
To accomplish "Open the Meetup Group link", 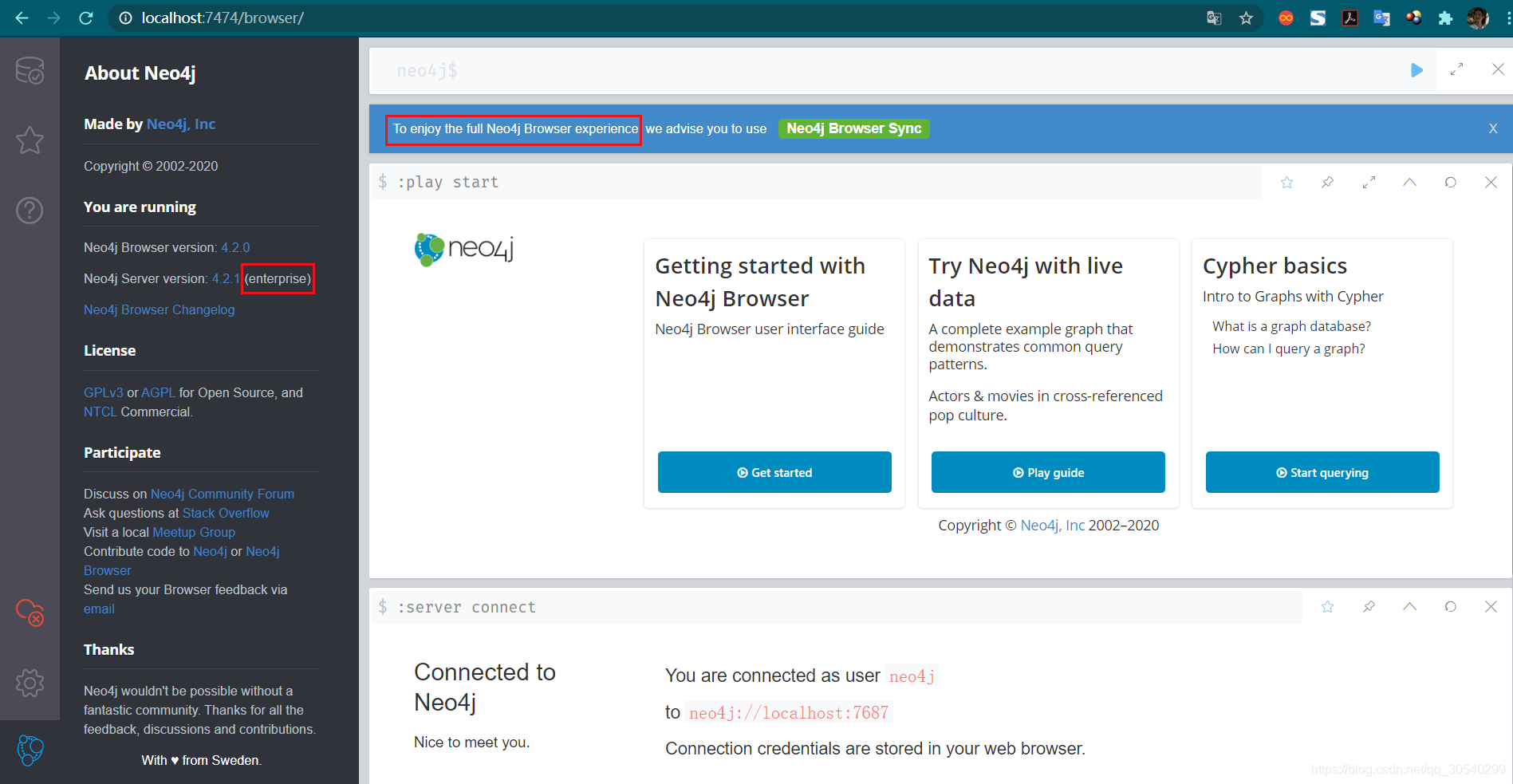I will (x=194, y=532).
